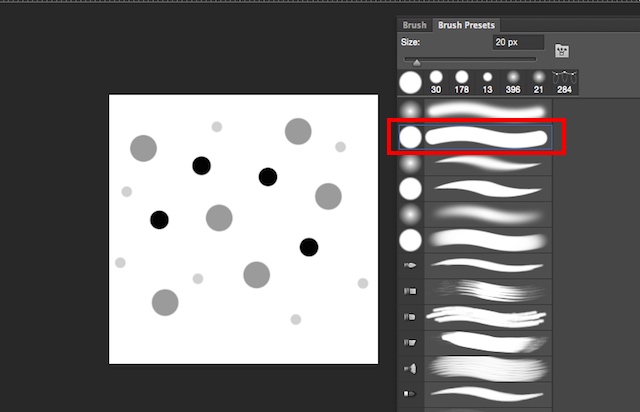Choose the soft round pressure size preset
This screenshot has height=412, width=640.
point(476,163)
